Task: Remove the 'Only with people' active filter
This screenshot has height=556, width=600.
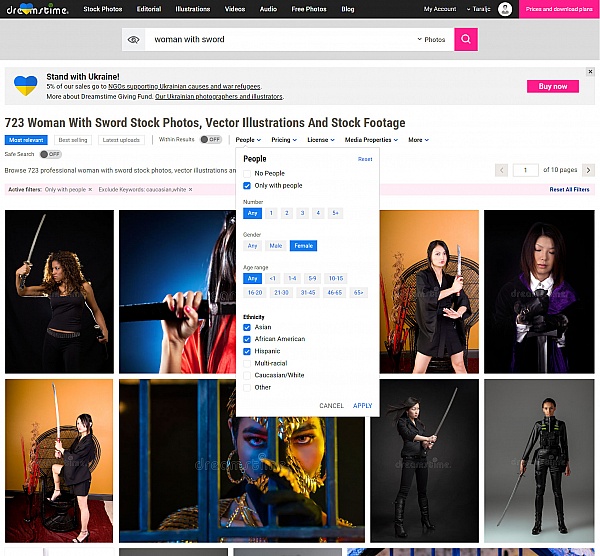Action: point(90,189)
